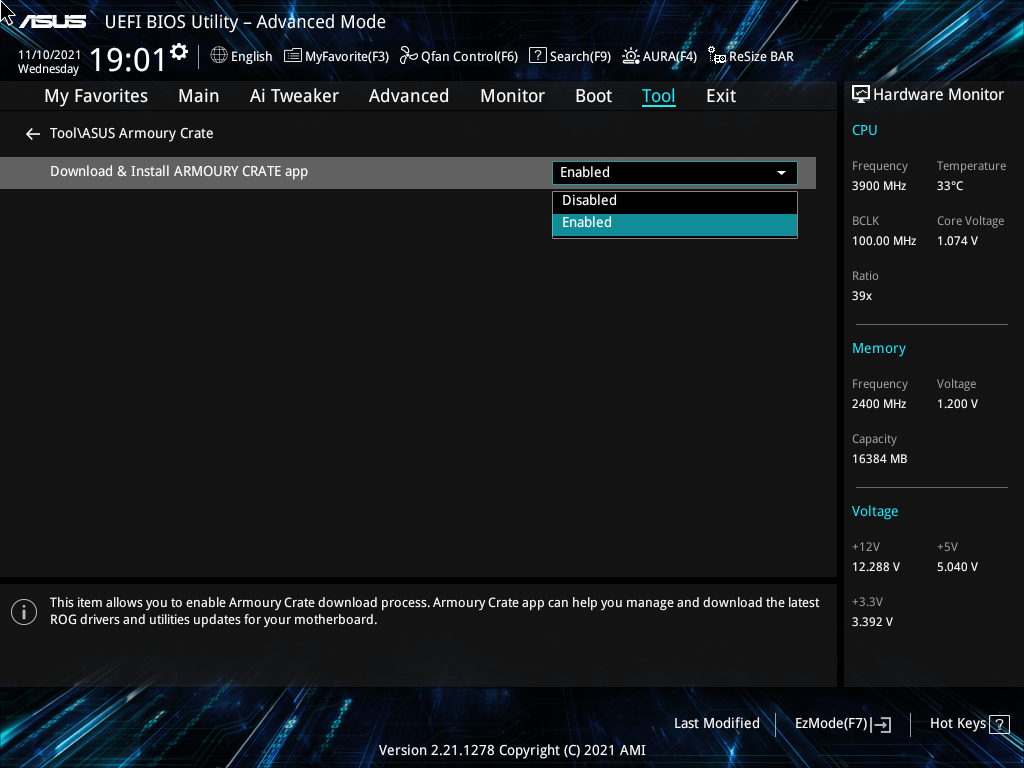Switch to the My Favorites tab

[x=96, y=96]
